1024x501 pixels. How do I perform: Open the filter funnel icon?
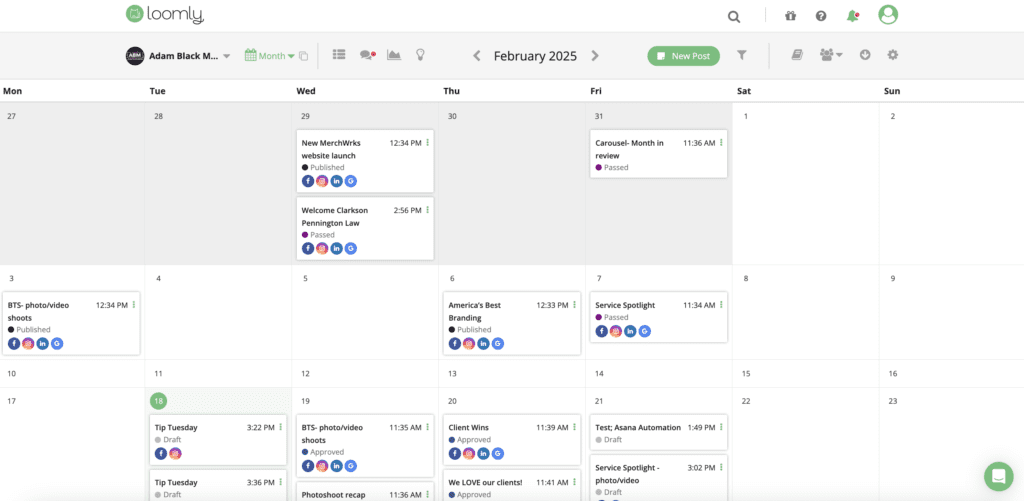click(x=742, y=56)
